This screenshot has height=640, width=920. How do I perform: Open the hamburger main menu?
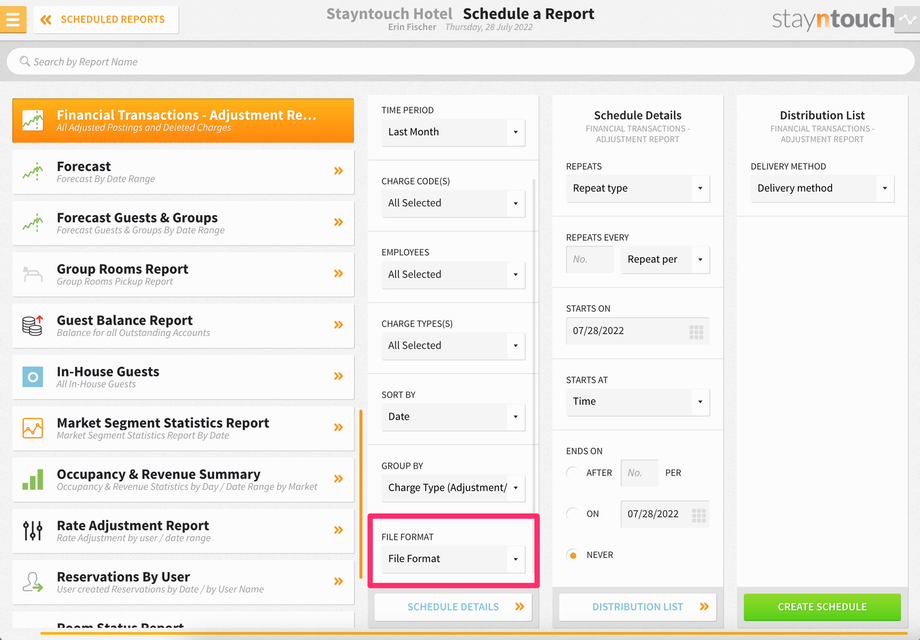[x=13, y=19]
